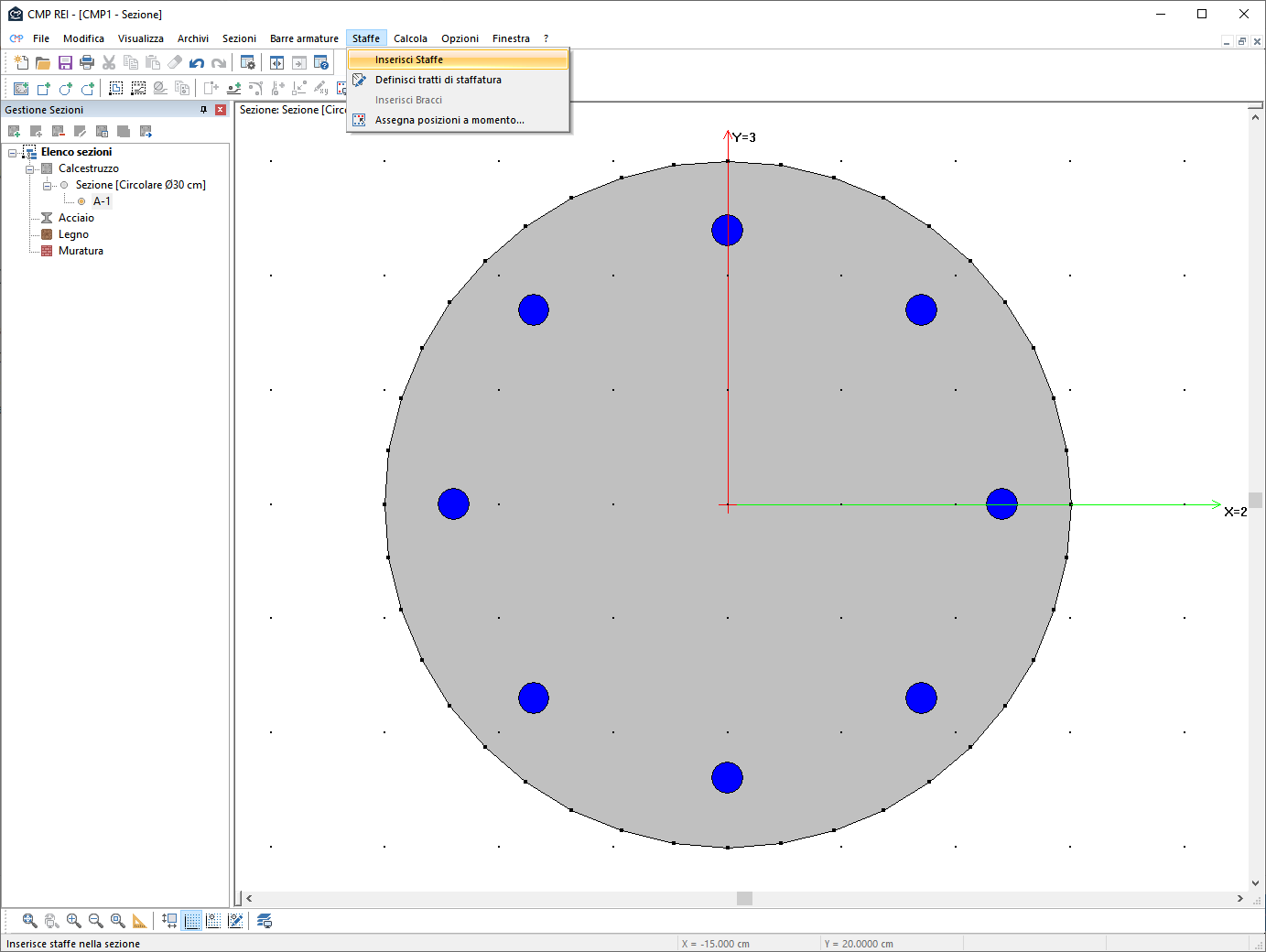Click the export section icon with blue arrow
The width and height of the screenshot is (1266, 952).
[x=146, y=131]
